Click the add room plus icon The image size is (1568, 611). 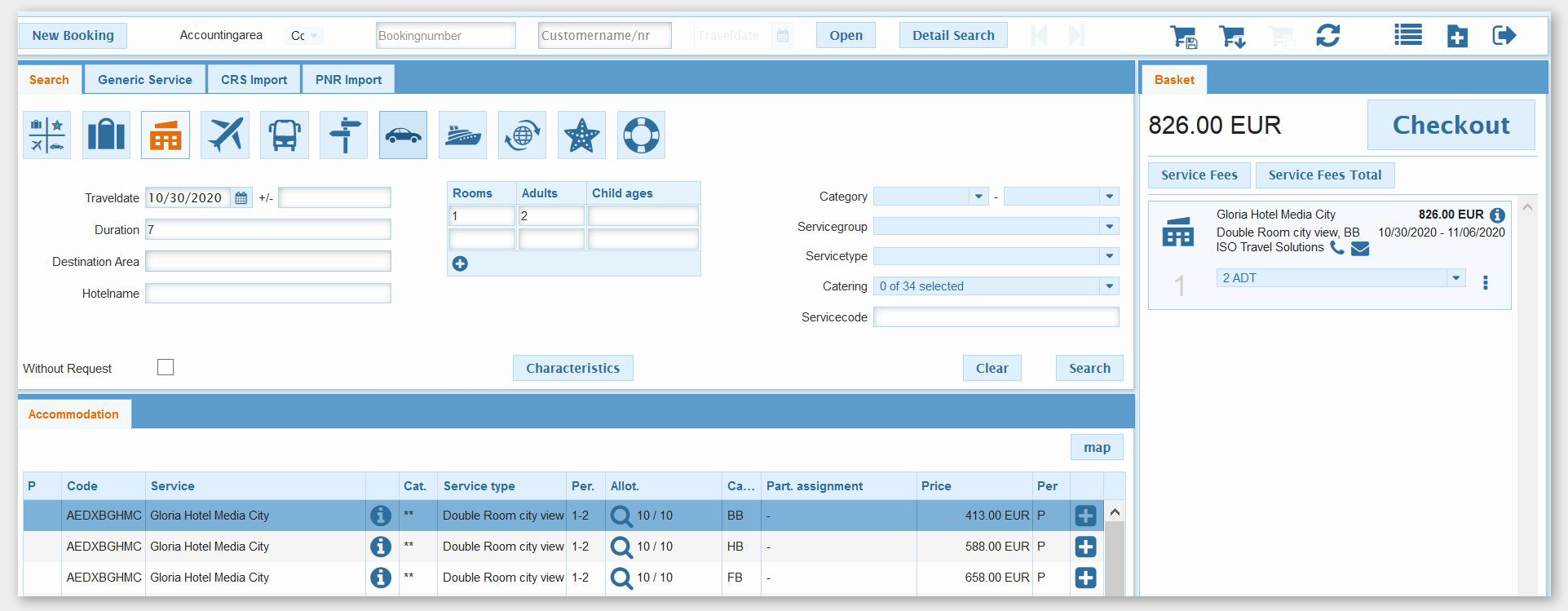tap(460, 263)
